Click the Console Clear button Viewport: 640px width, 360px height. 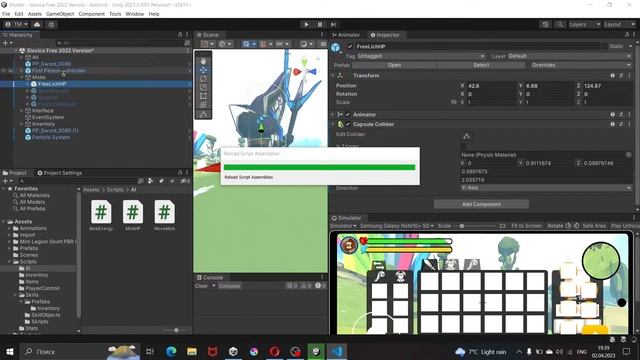pyautogui.click(x=201, y=286)
